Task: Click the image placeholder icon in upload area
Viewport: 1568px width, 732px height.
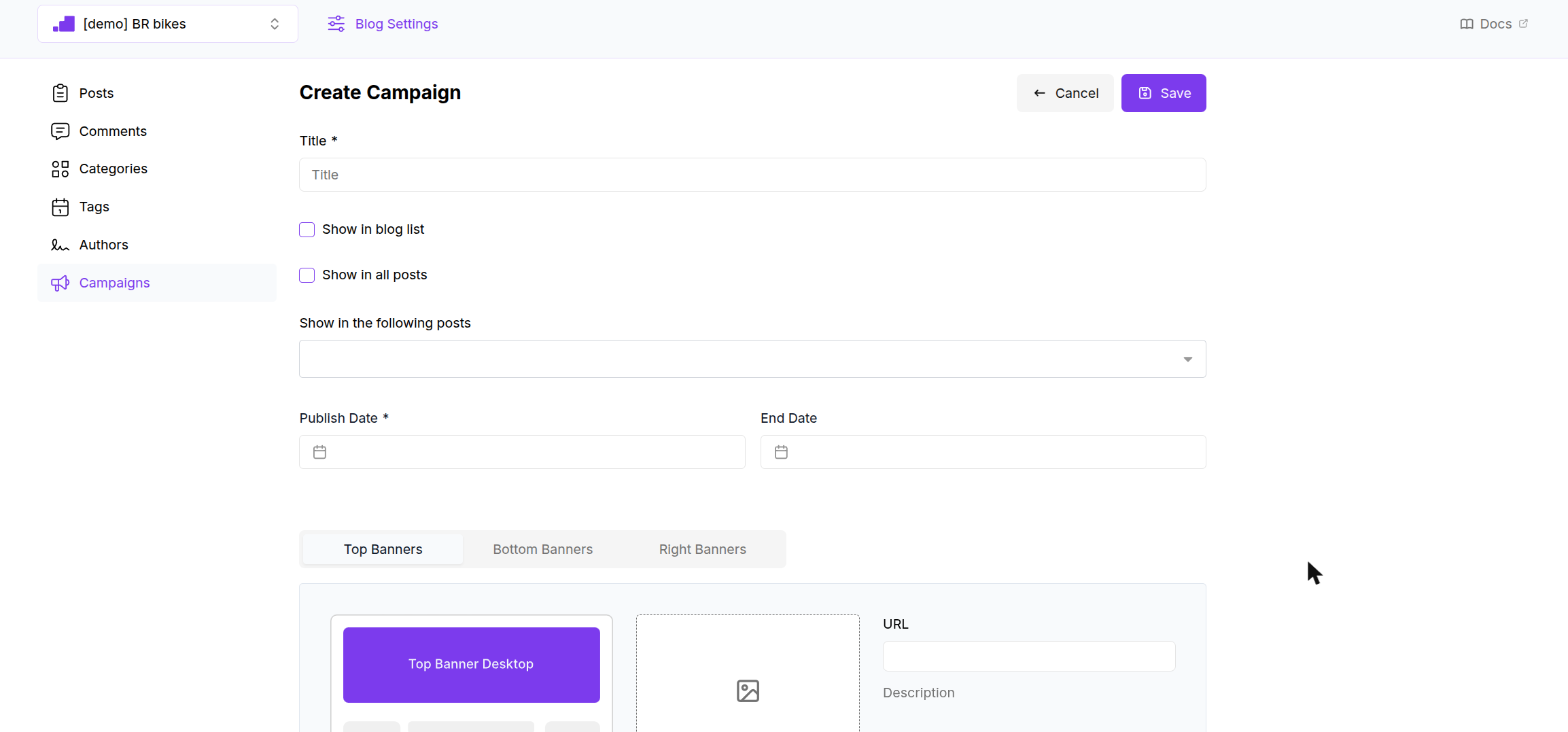Action: 748,691
